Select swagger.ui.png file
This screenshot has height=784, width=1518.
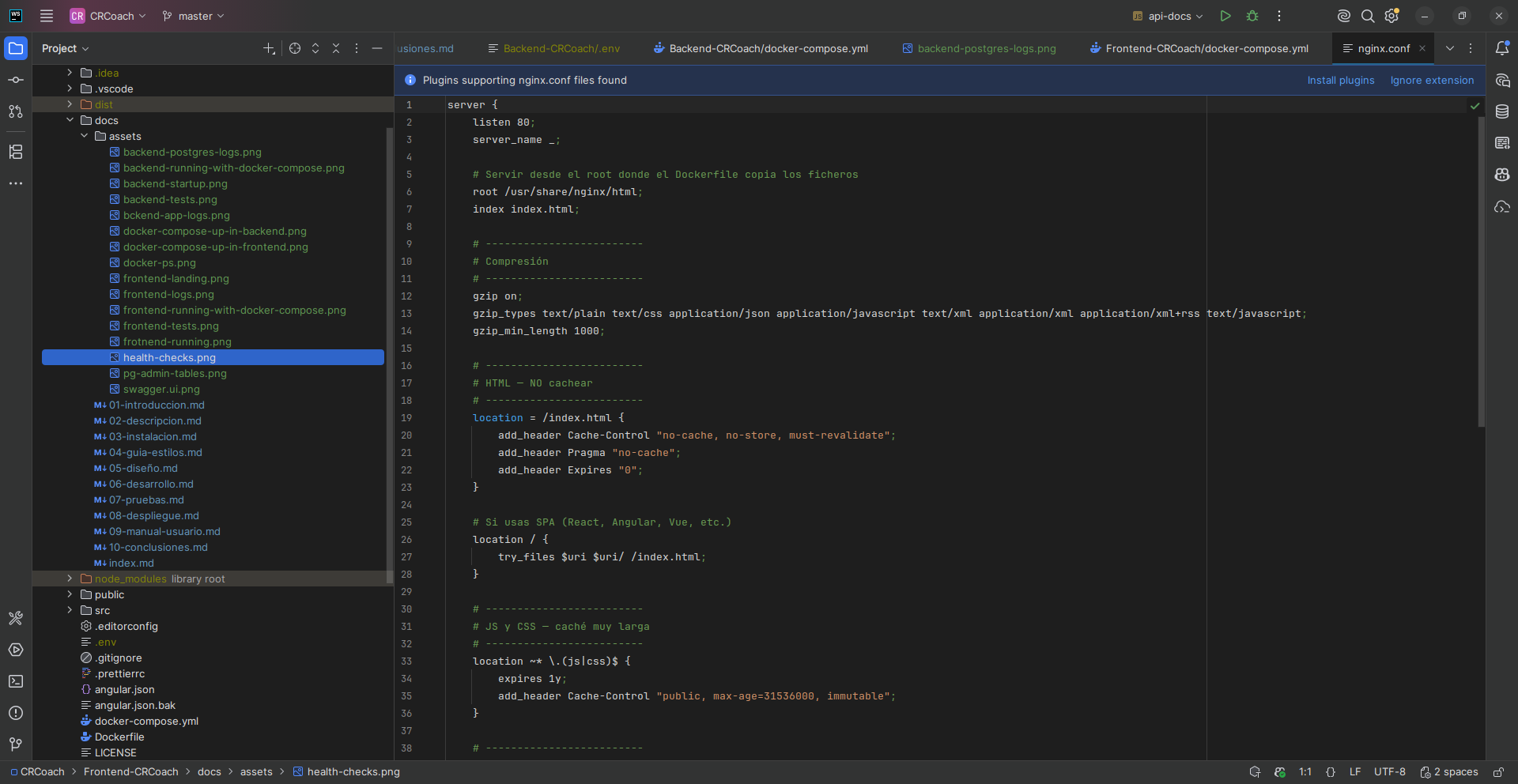click(161, 389)
